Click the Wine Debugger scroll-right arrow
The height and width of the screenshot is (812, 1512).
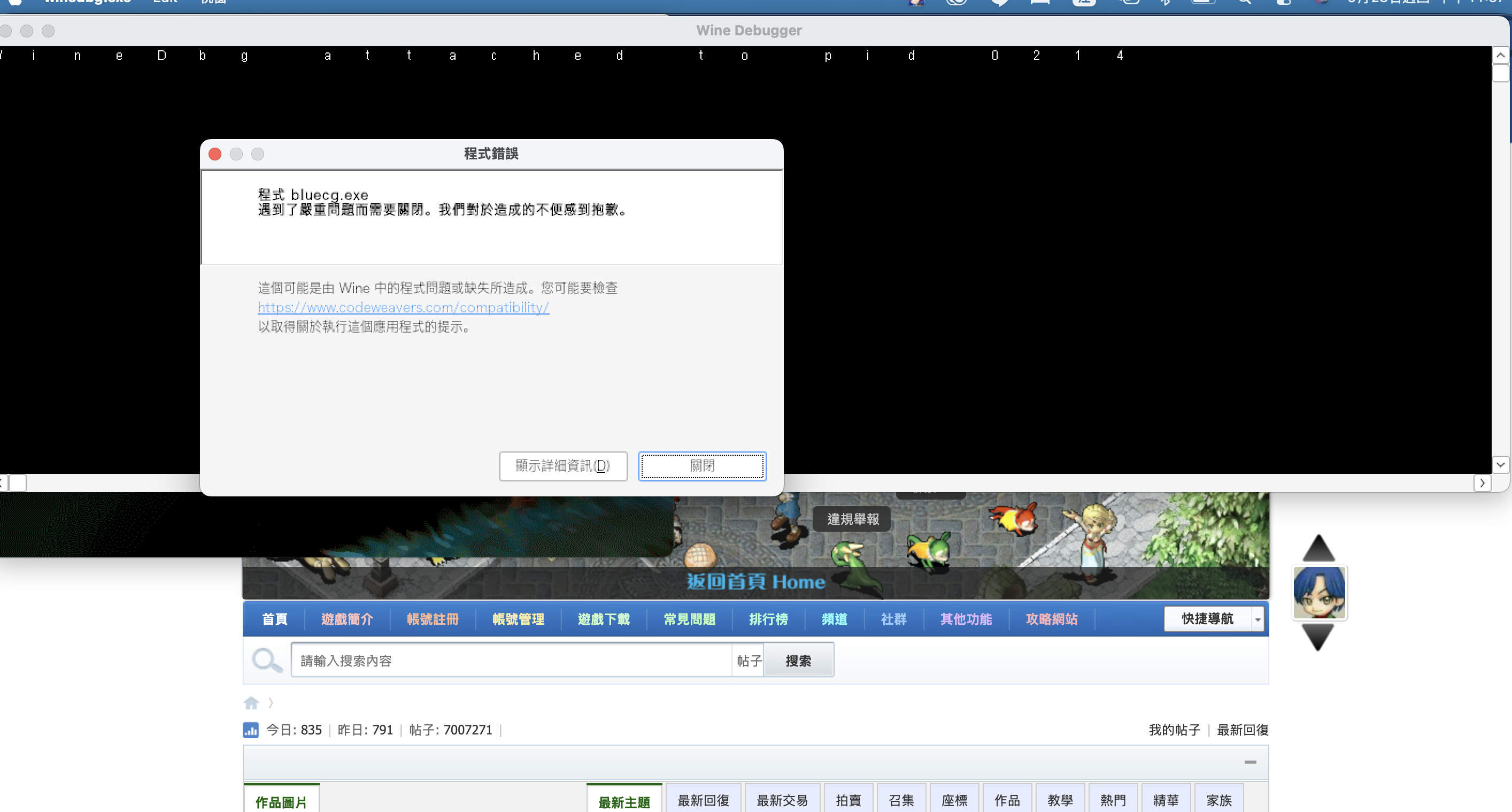(x=1483, y=482)
